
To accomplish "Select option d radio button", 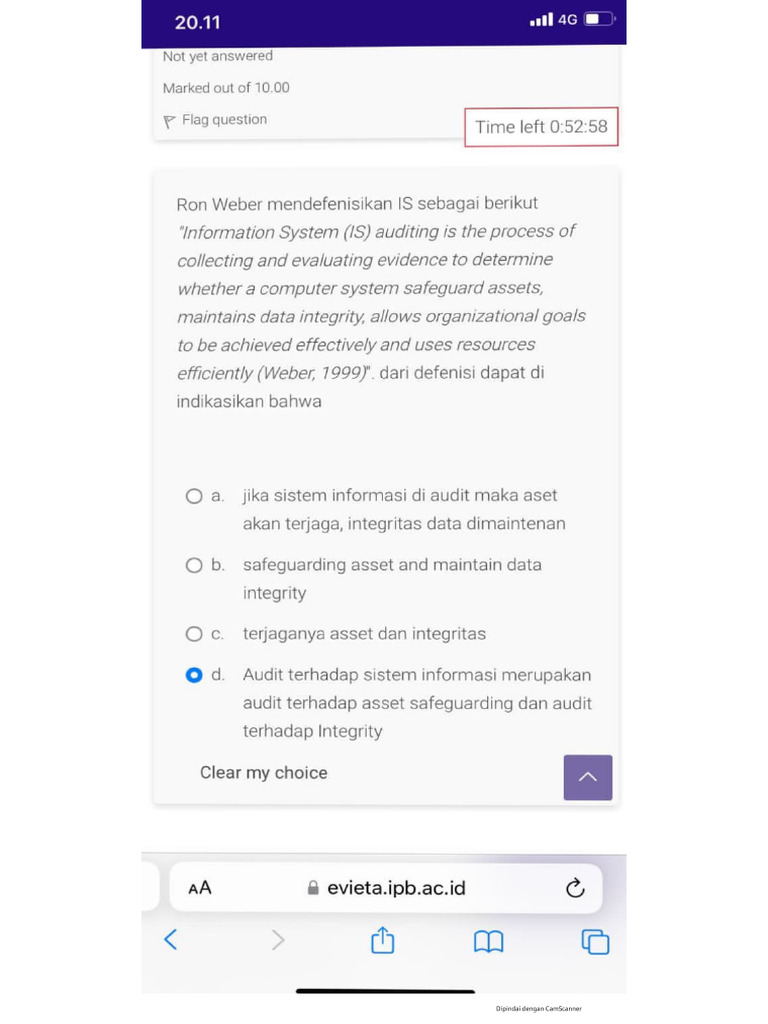I will 194,675.
